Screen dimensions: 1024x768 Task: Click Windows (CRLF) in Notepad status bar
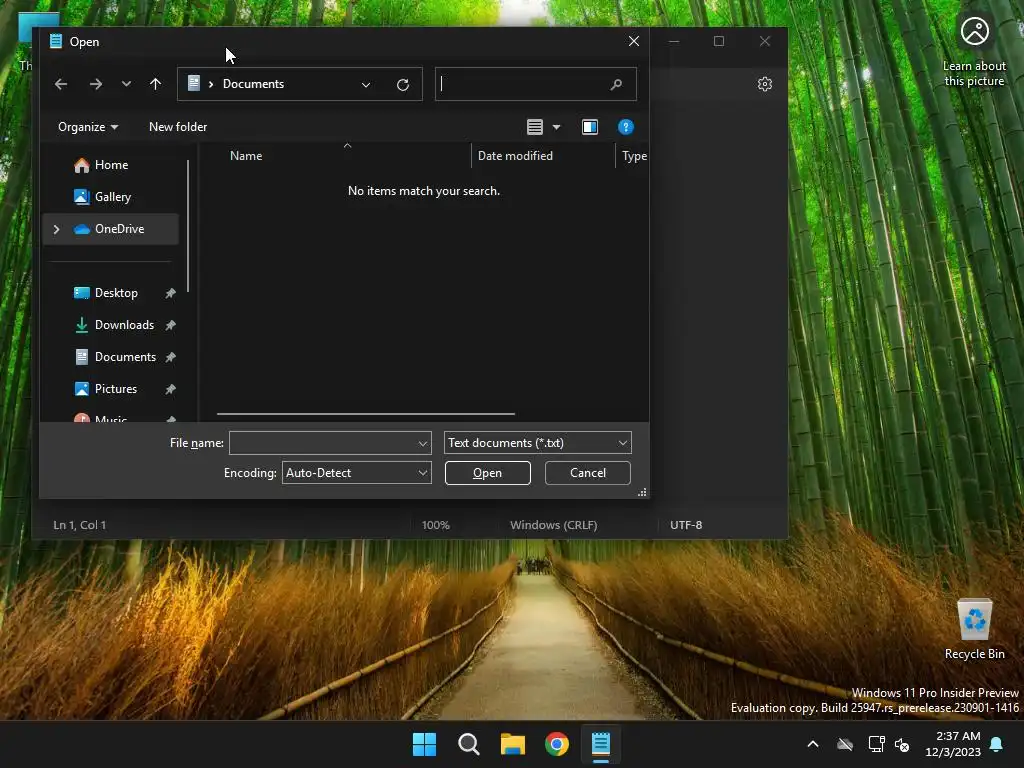(554, 525)
